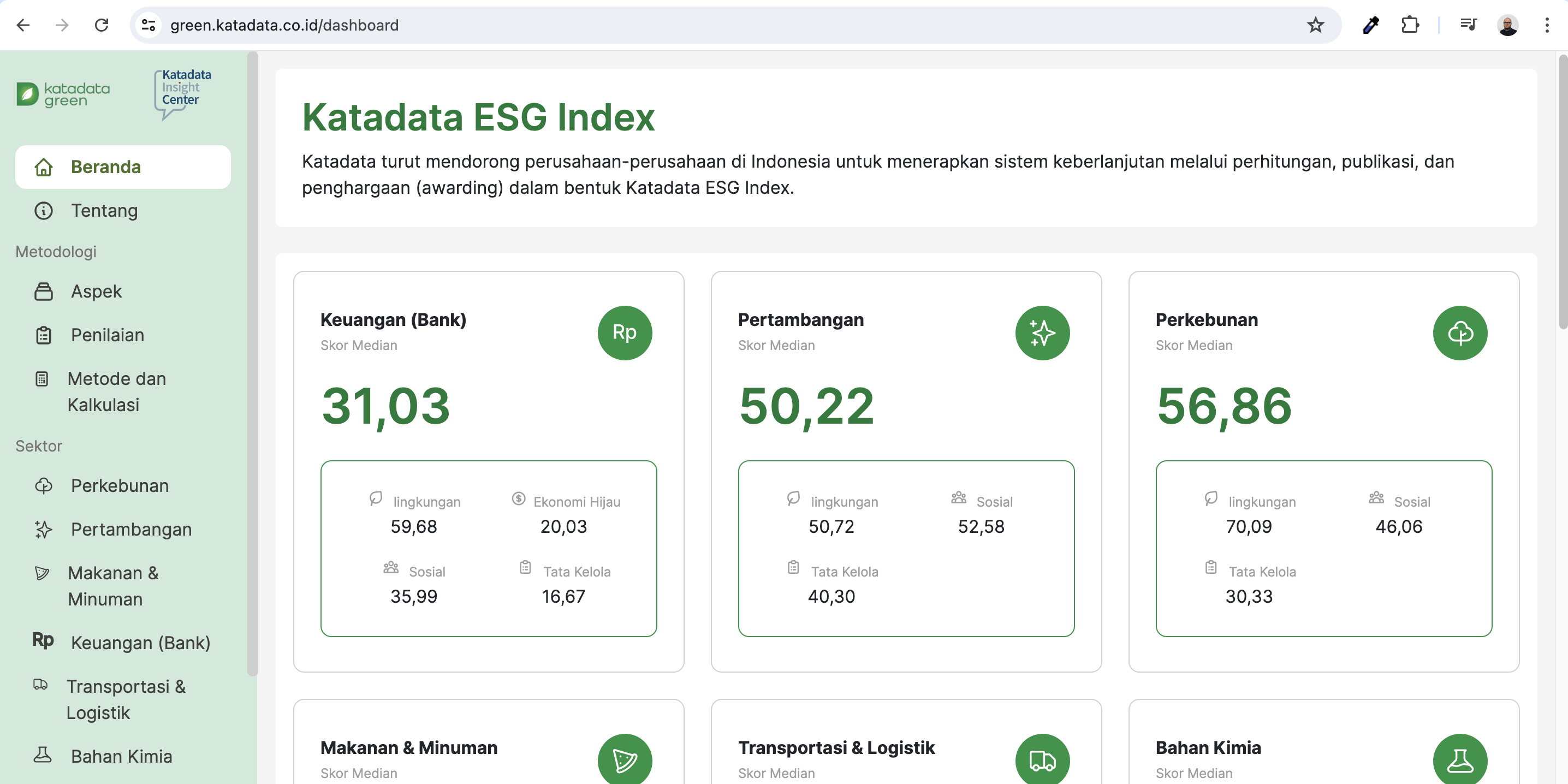Viewport: 1568px width, 784px height.
Task: Click the browser forward arrow
Action: (x=62, y=25)
